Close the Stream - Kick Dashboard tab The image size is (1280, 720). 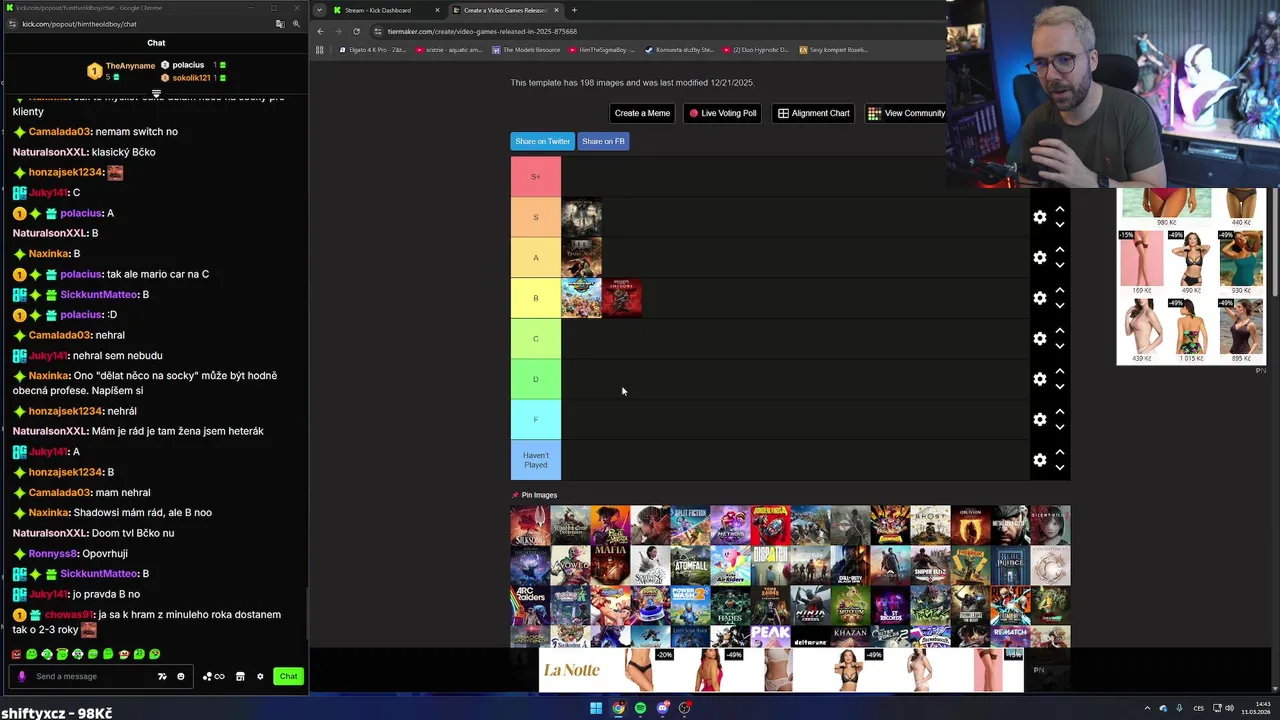coord(437,10)
